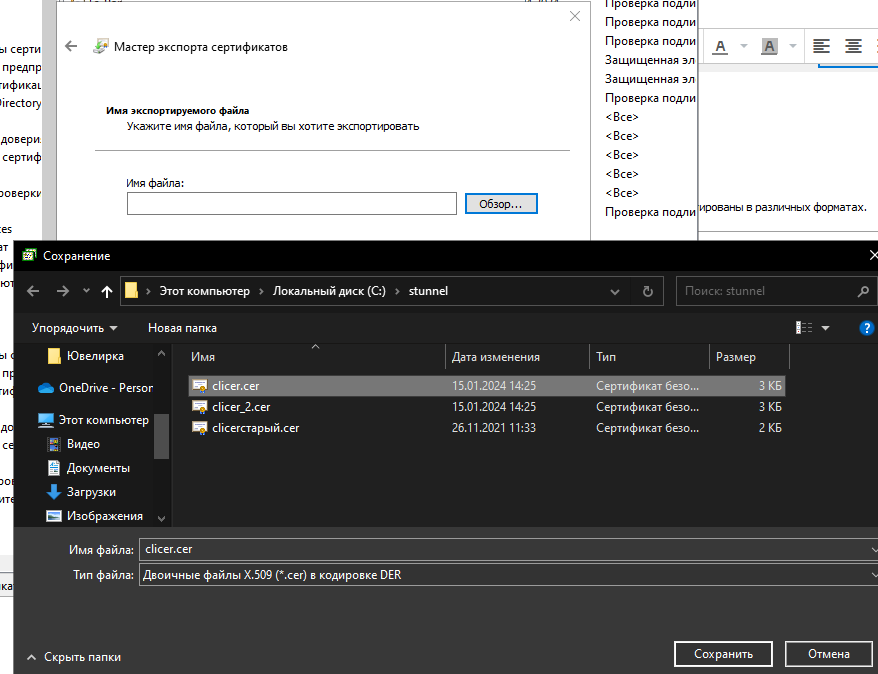Image resolution: width=878 pixels, height=674 pixels.
Task: Open the Упорядочить menu
Action: click(74, 328)
